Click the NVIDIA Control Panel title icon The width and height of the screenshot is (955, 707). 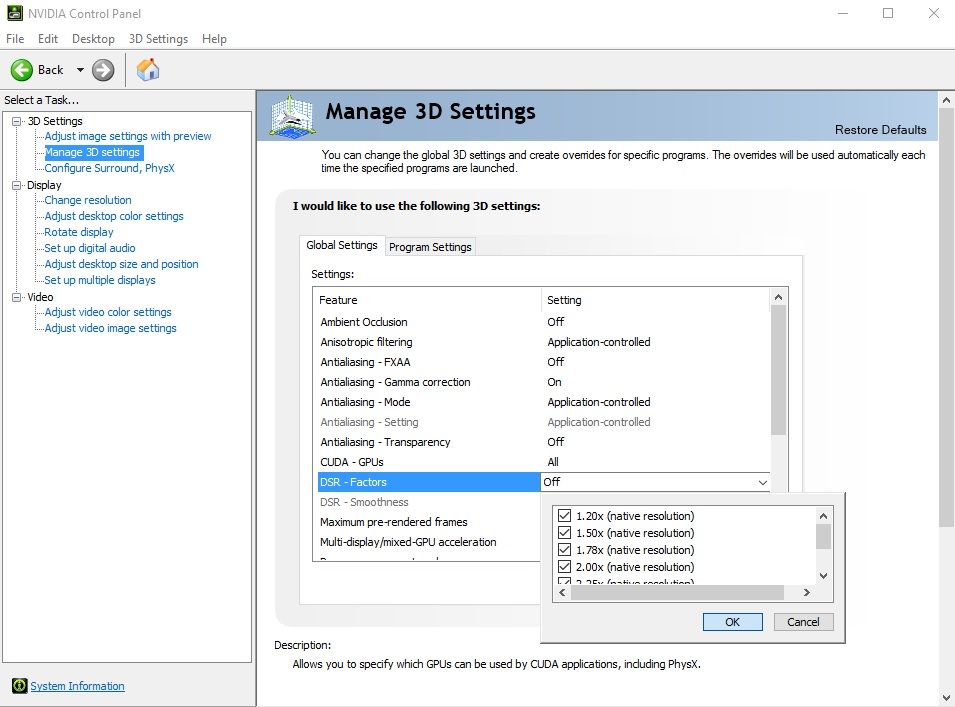point(12,13)
